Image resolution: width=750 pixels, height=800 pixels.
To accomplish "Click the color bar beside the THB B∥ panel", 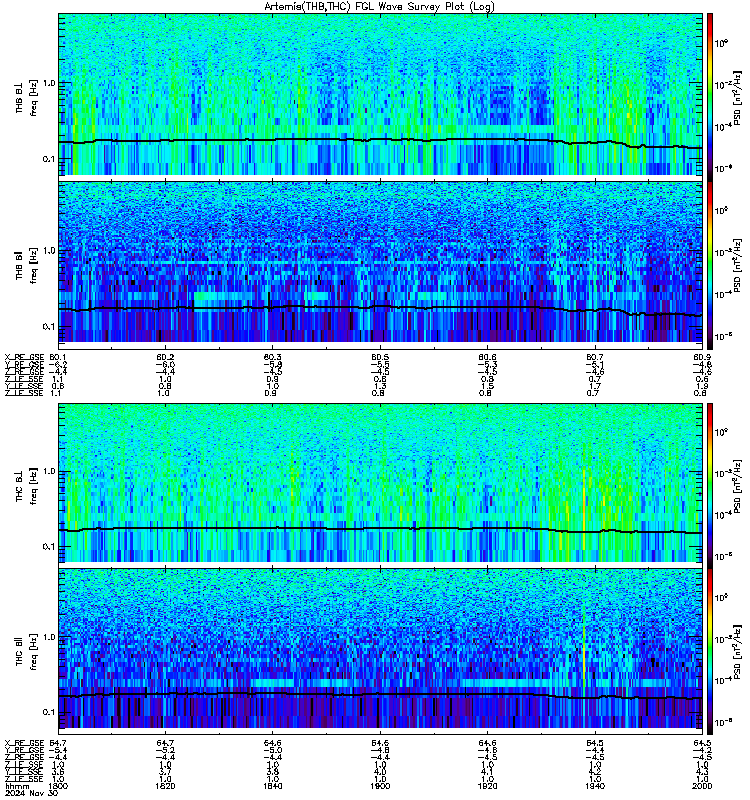I will (710, 265).
